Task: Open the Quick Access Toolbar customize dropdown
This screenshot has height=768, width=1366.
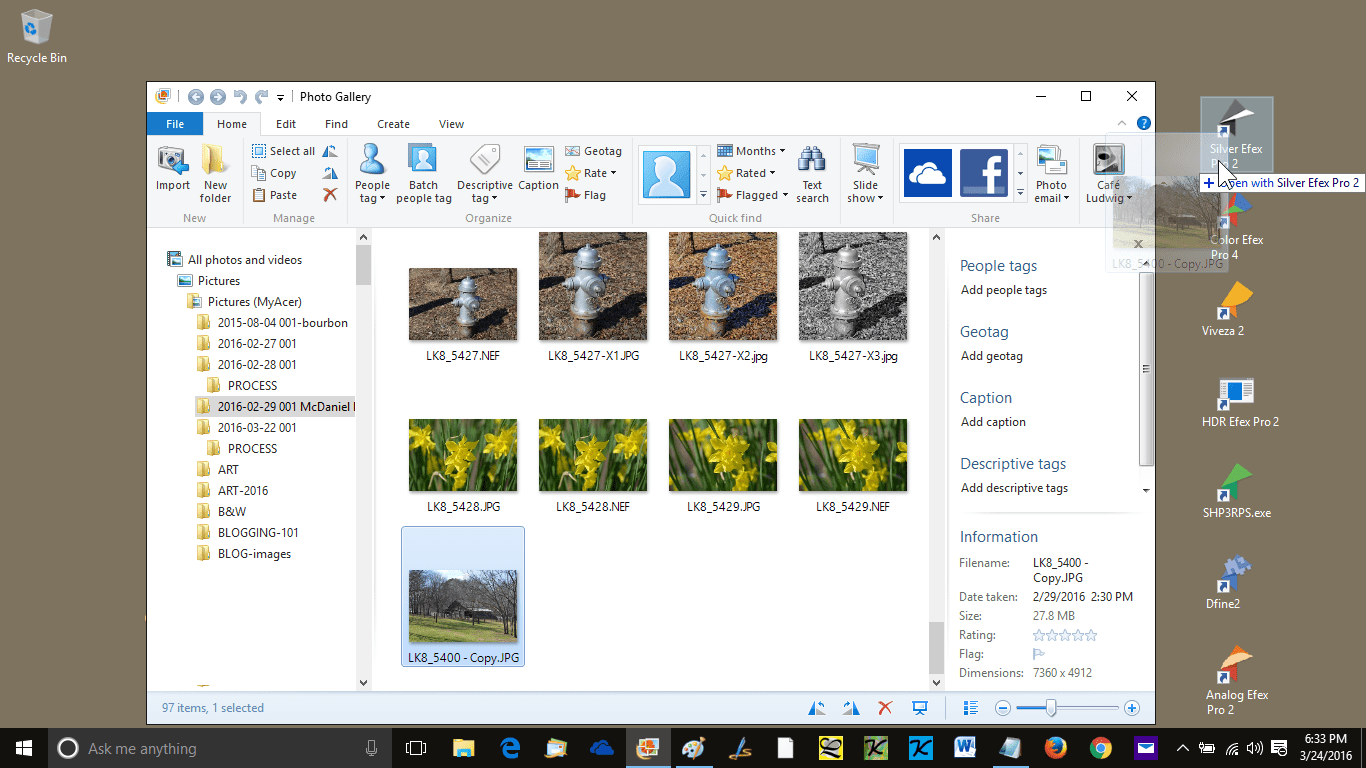Action: [x=281, y=97]
